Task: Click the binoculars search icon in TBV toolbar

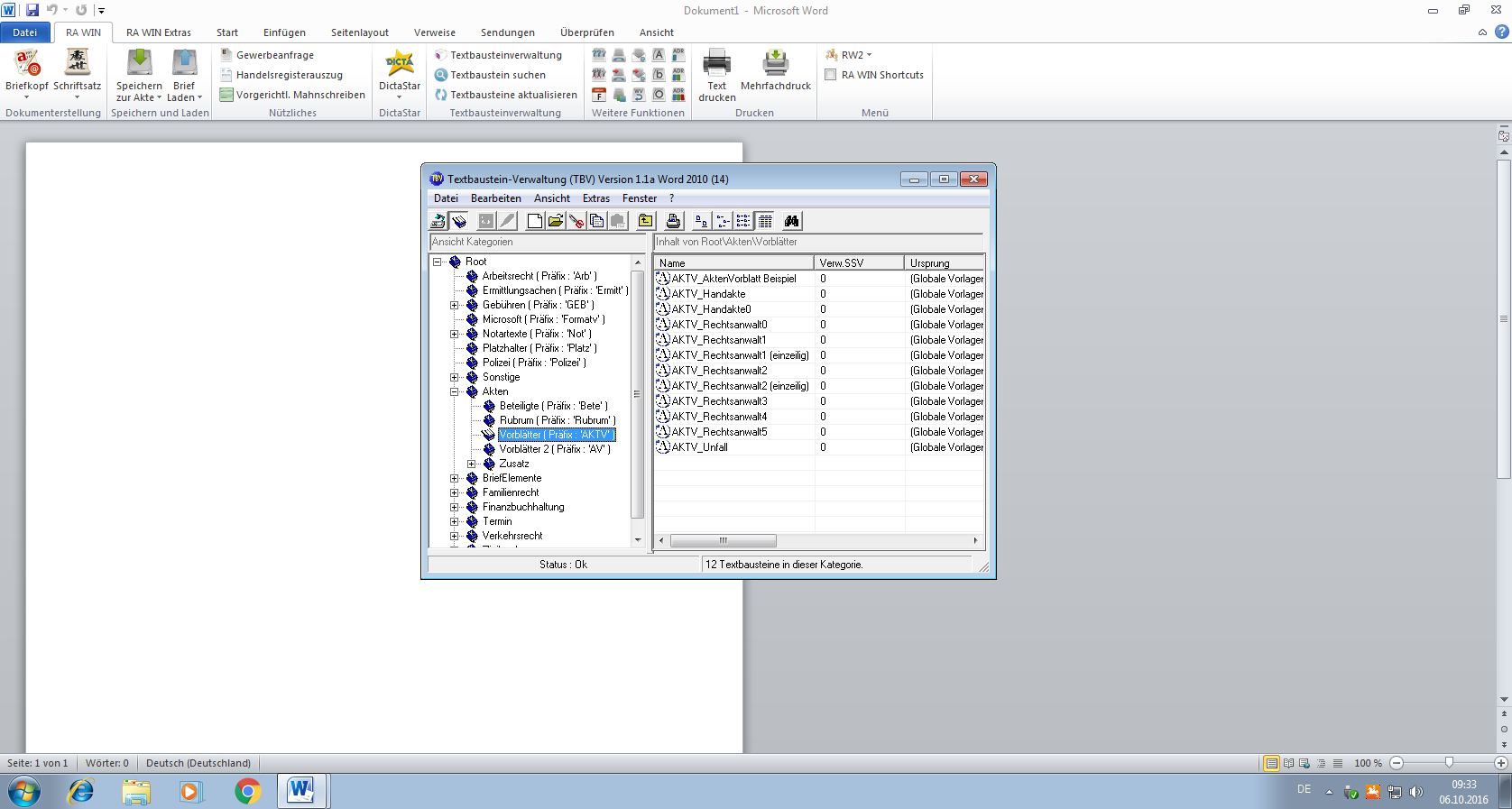Action: point(791,221)
